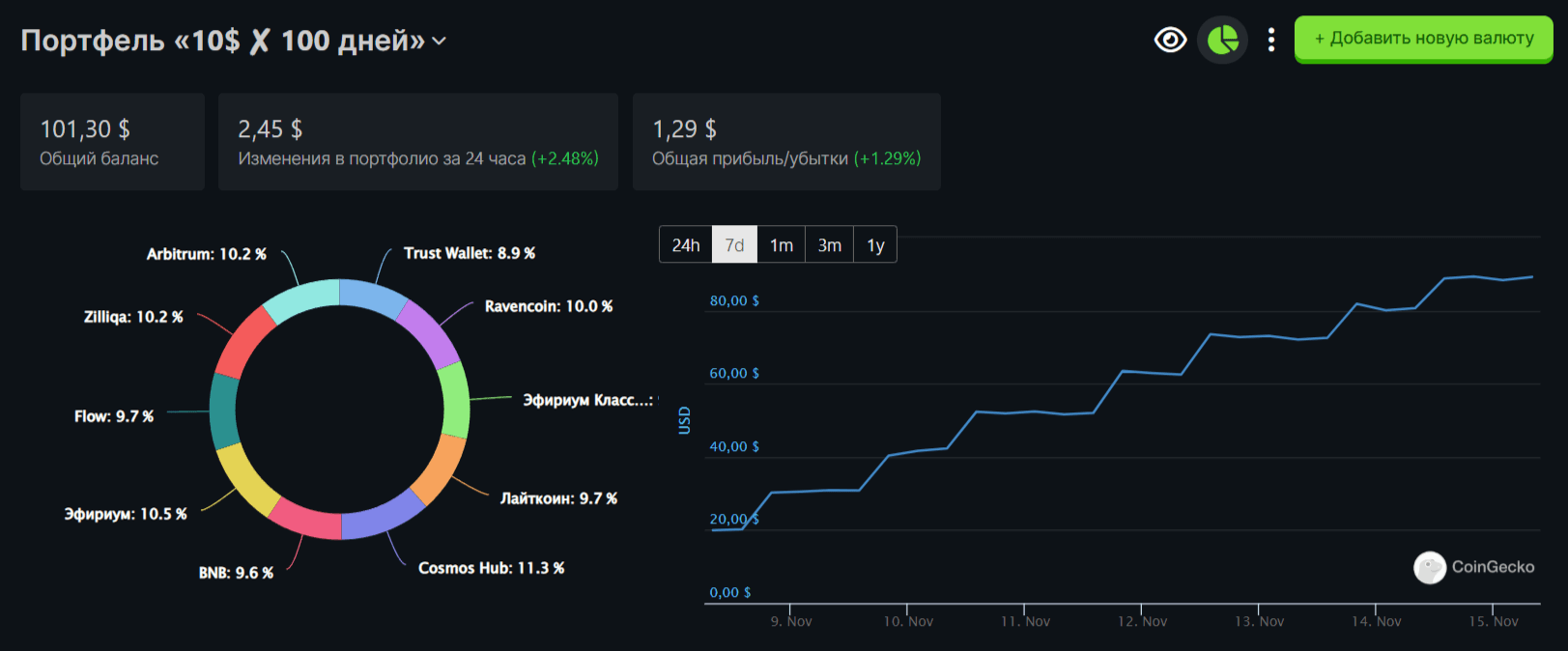Click the 'Trust Wallet: 8.9 %' label
Screen dimensions: 1568x651
[x=470, y=253]
